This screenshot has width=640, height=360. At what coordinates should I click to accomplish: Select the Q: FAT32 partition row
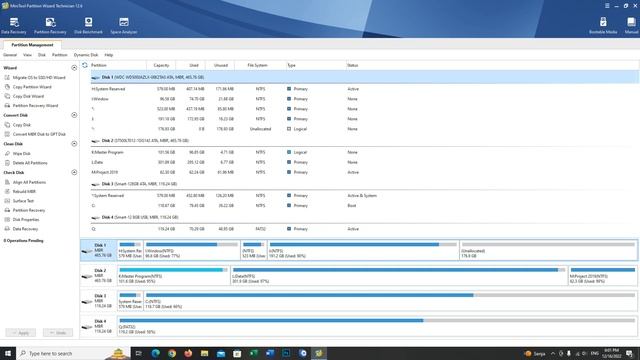tap(364, 229)
